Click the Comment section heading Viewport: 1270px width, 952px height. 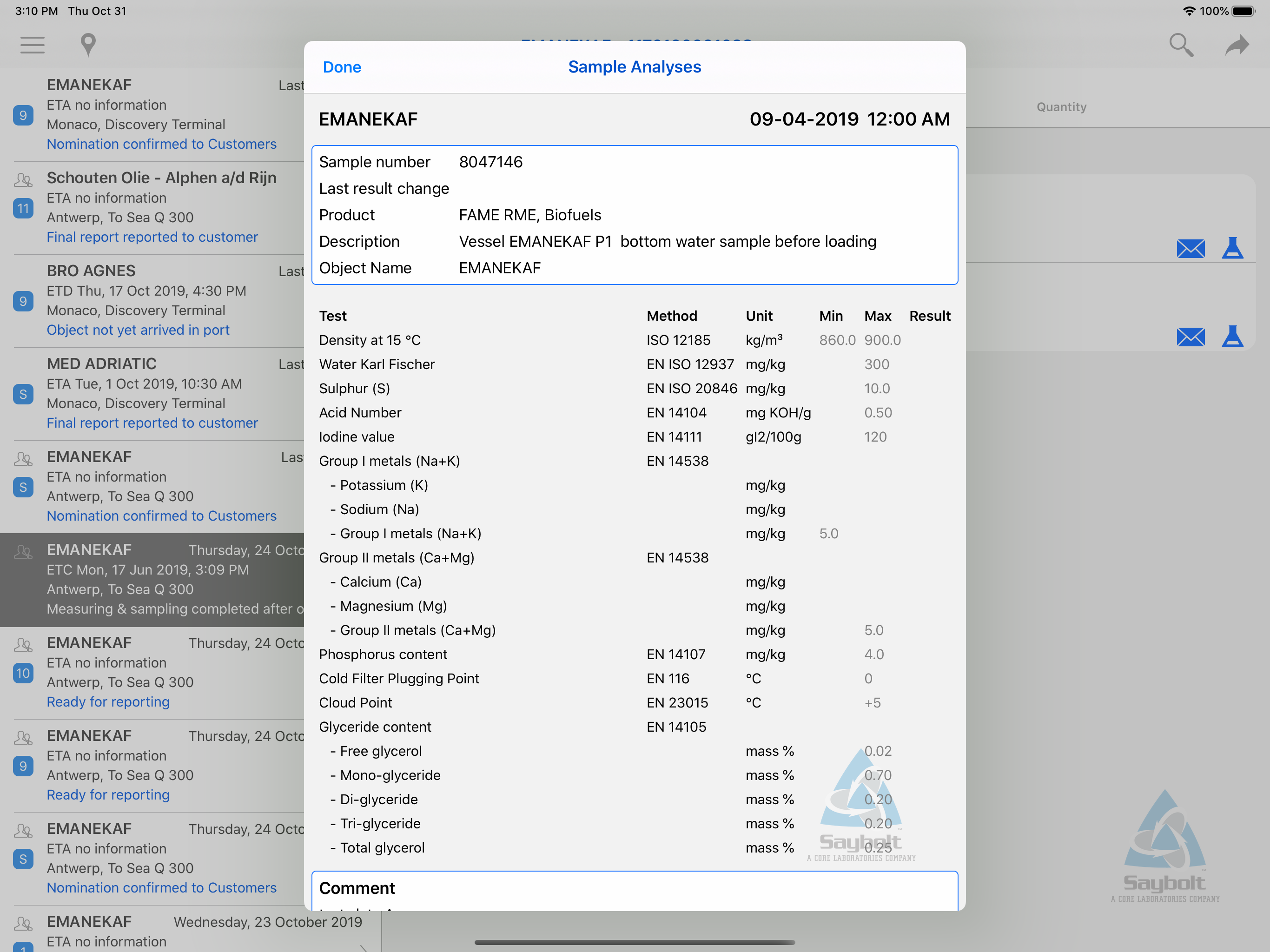coord(357,888)
